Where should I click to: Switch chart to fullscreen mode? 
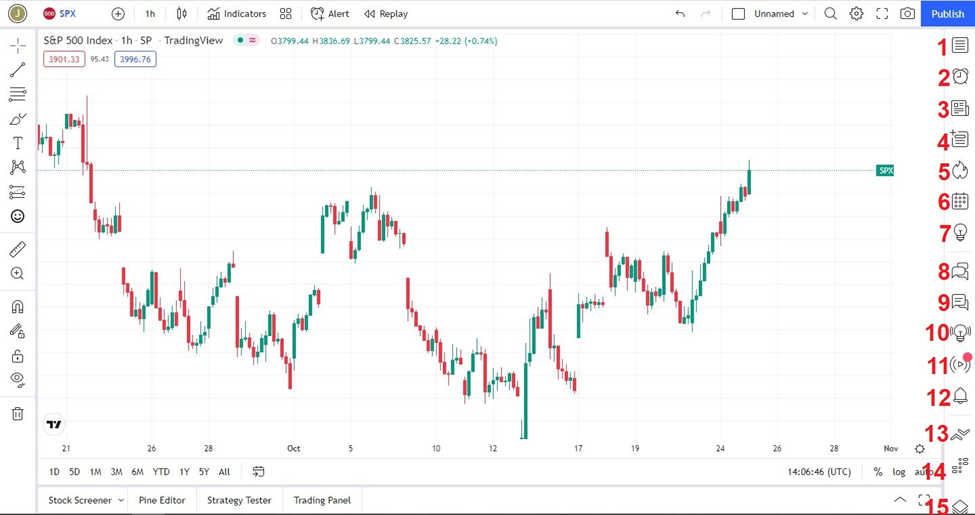pos(882,14)
